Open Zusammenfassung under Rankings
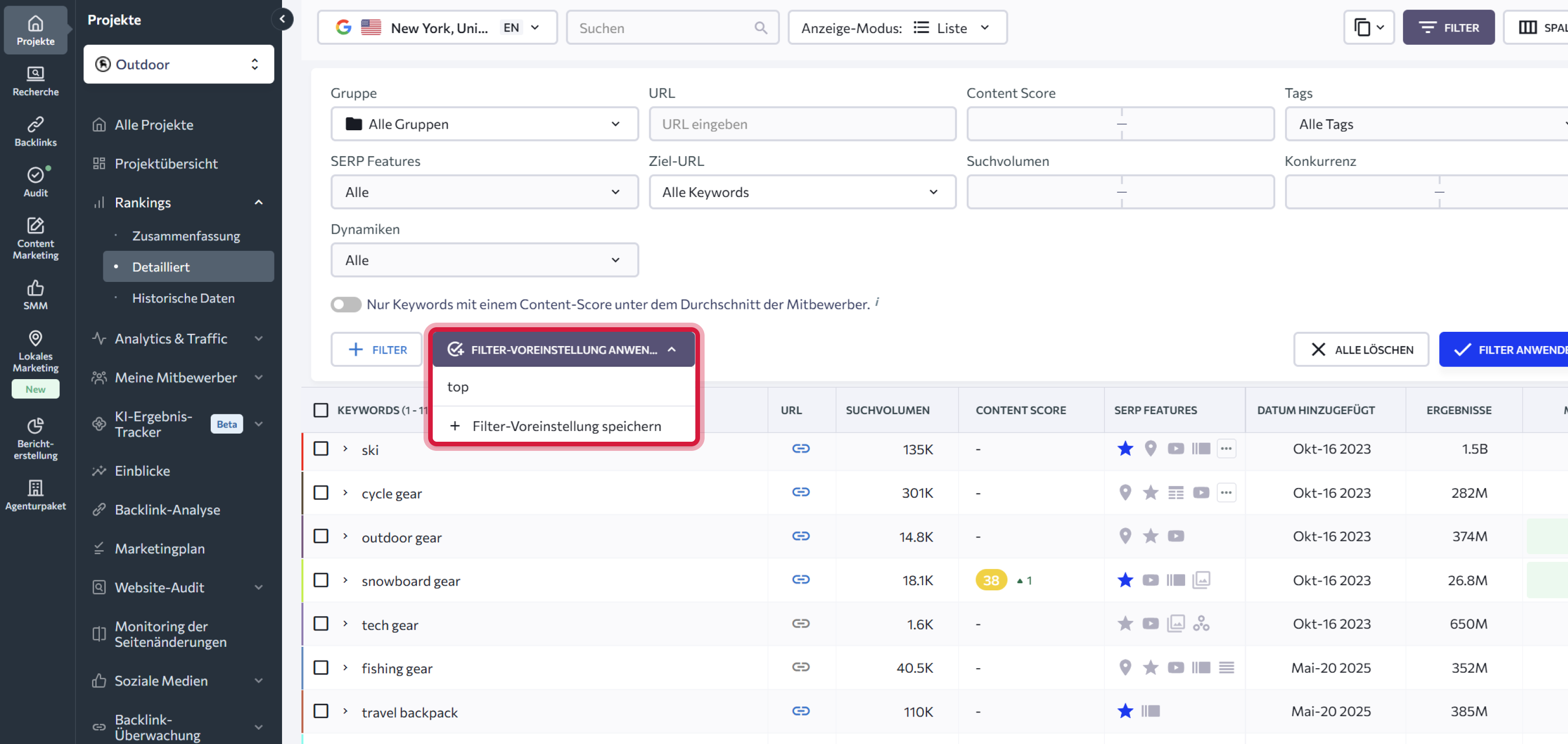This screenshot has width=1568, height=744. point(186,236)
